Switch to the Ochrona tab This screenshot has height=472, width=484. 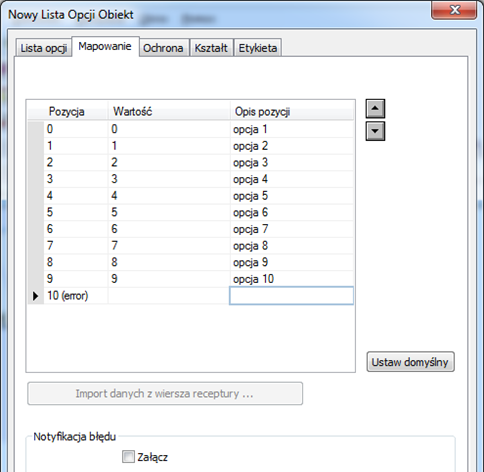163,48
